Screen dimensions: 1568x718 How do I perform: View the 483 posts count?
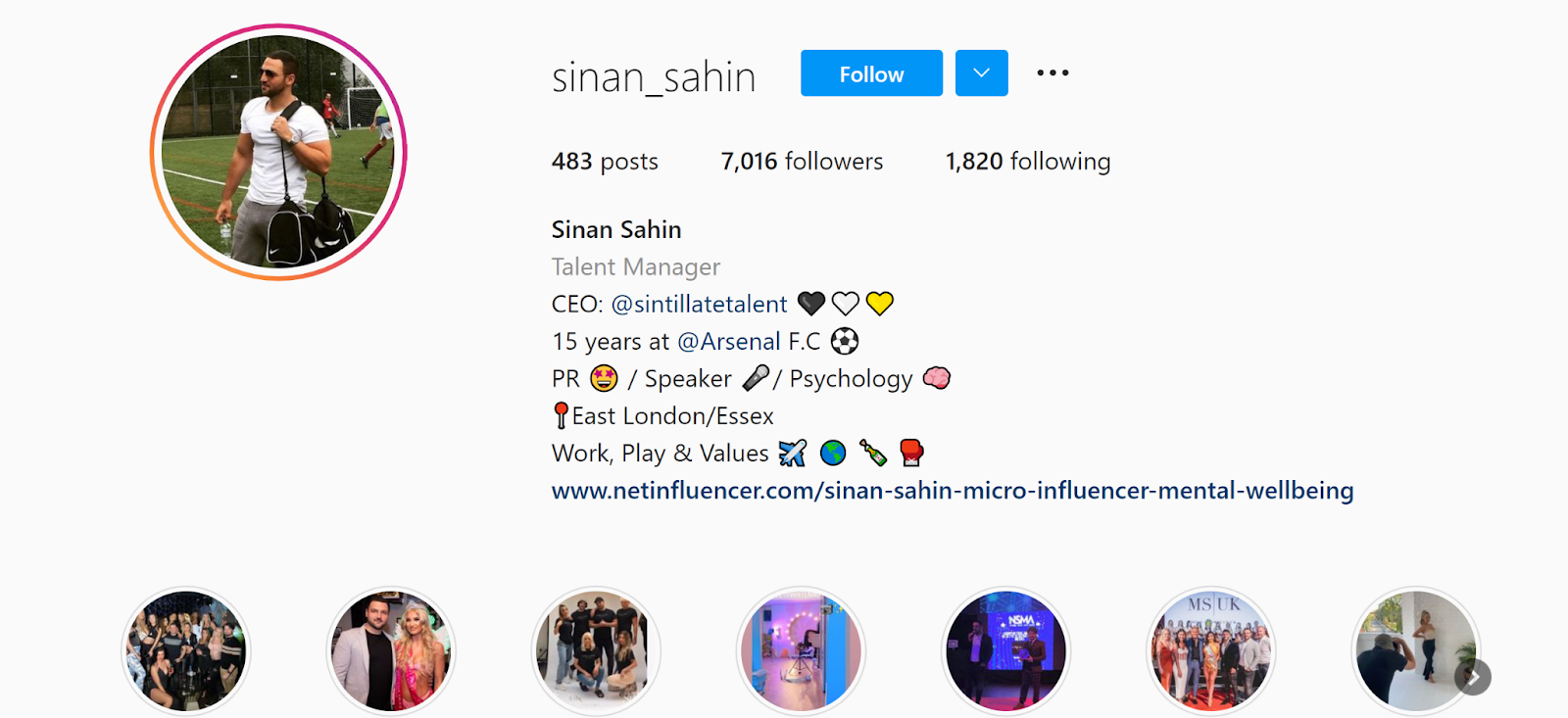(x=605, y=162)
